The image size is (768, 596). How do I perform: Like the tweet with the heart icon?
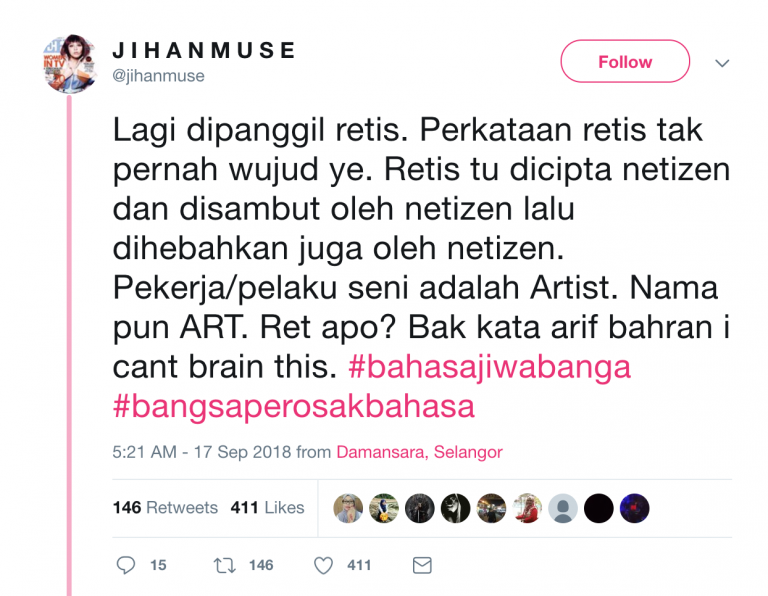(323, 565)
